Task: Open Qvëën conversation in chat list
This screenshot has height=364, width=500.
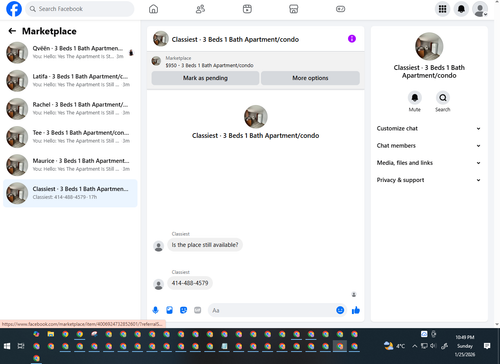Action: pyautogui.click(x=70, y=53)
